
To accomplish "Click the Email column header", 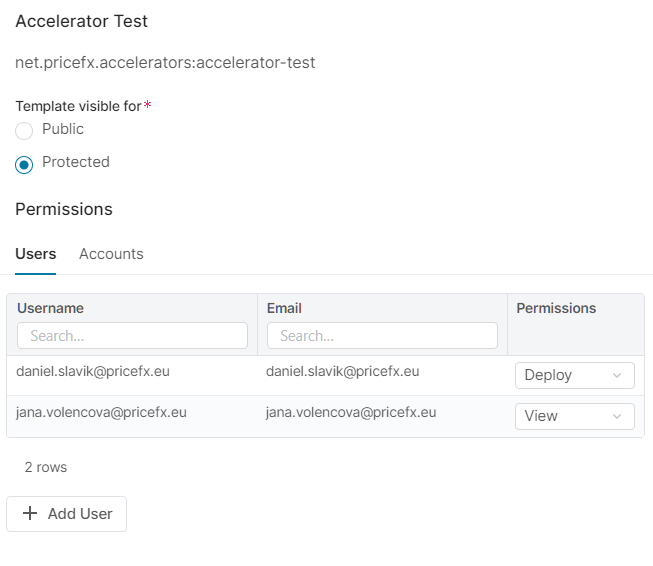I will pos(284,308).
